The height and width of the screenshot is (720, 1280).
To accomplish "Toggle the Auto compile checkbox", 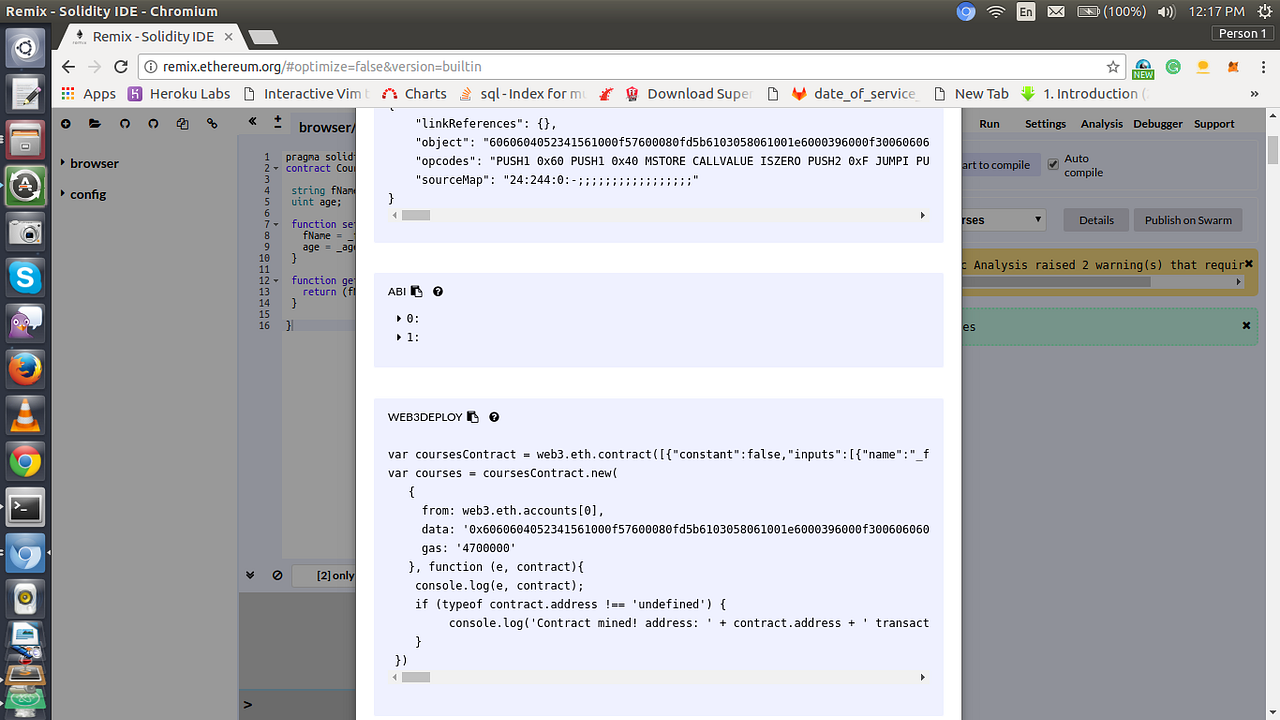I will [1053, 164].
